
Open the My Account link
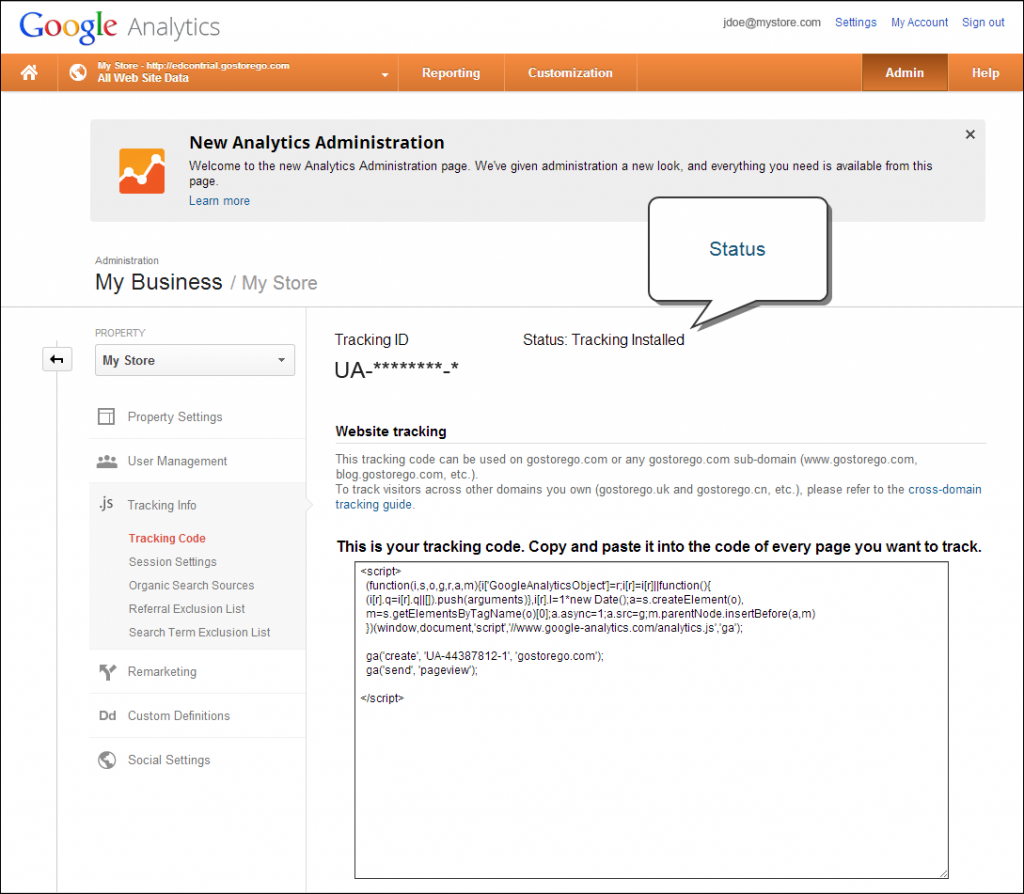coord(919,22)
